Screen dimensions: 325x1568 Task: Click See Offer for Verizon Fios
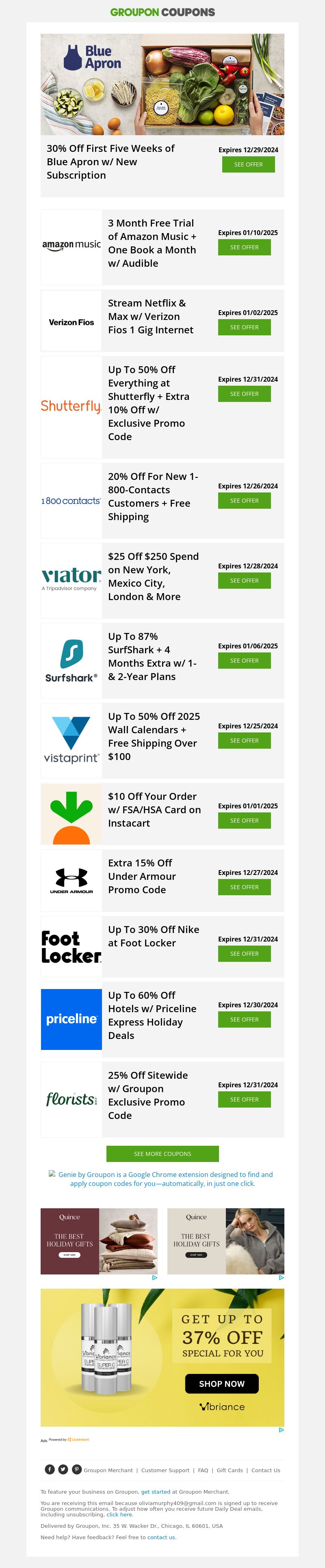point(244,328)
